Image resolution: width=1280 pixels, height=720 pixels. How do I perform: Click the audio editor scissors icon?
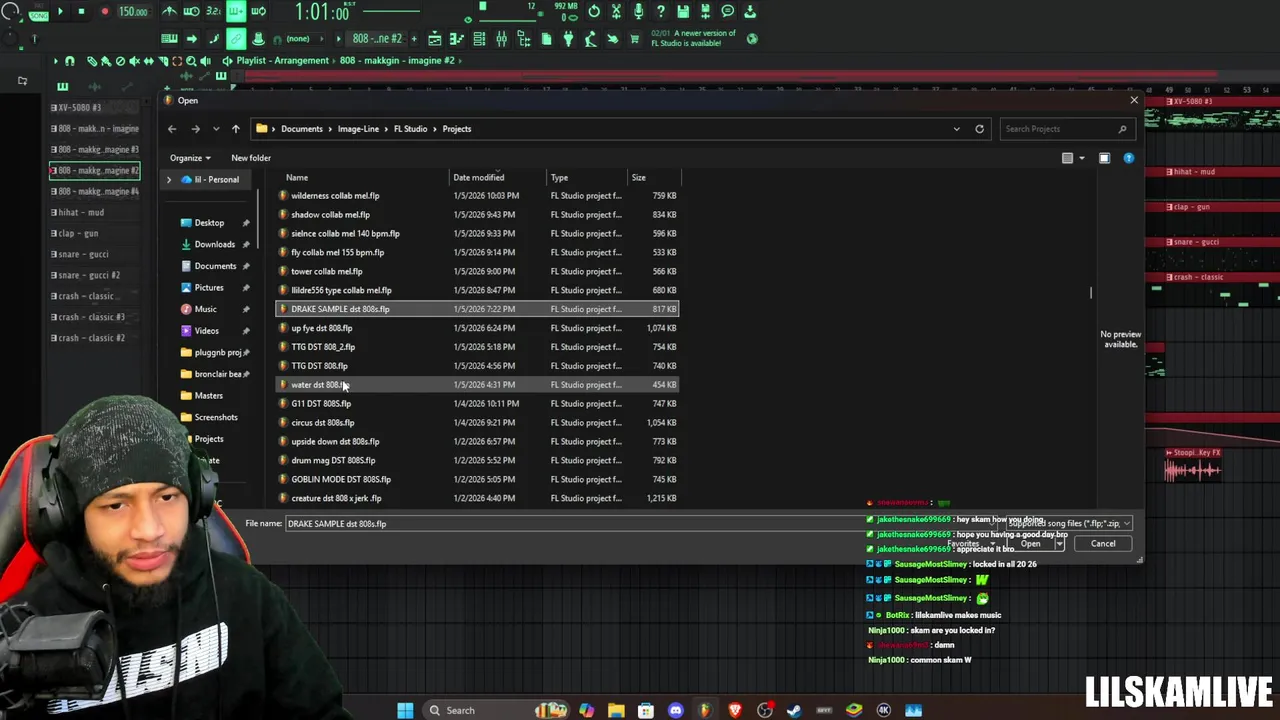pyautogui.click(x=616, y=11)
